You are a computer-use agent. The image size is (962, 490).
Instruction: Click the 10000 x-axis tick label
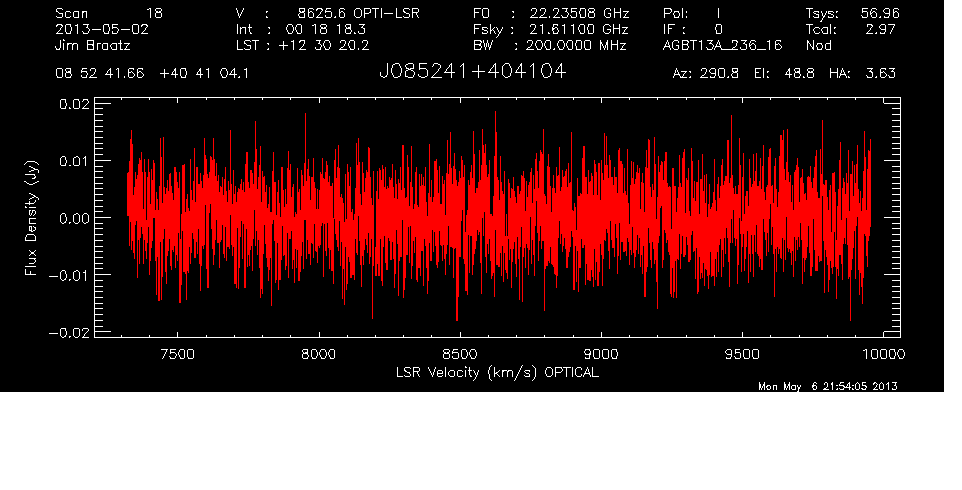[x=883, y=354]
